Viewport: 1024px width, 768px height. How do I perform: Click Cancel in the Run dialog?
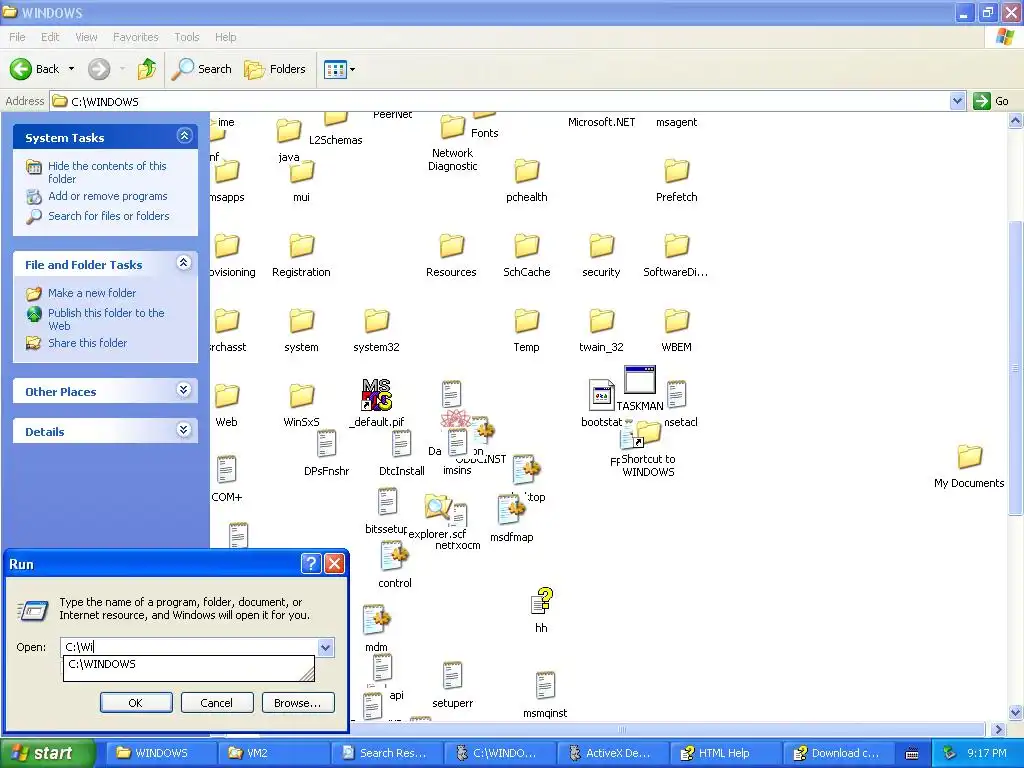click(x=216, y=703)
